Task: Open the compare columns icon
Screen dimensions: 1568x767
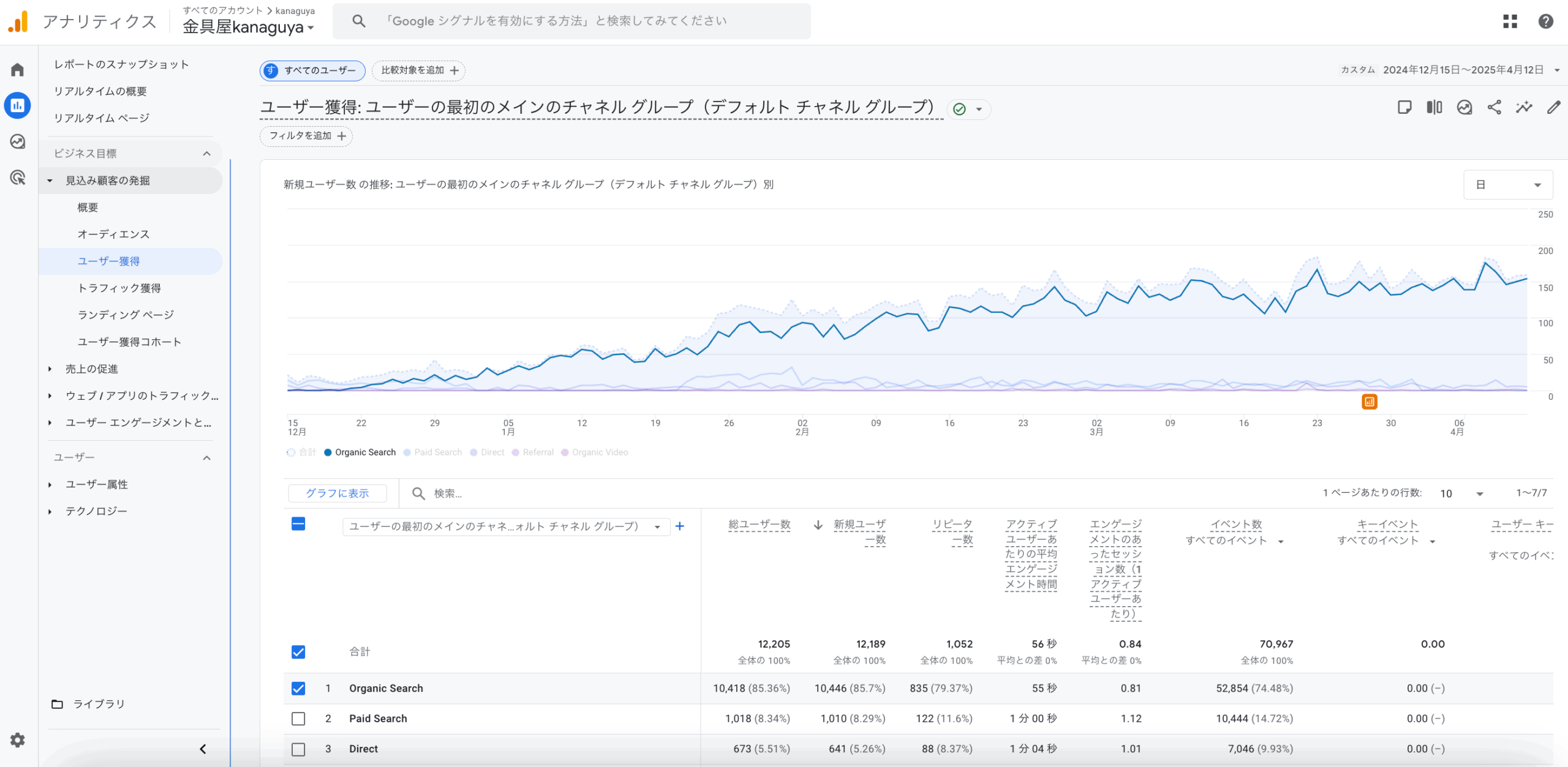Action: pyautogui.click(x=1434, y=108)
